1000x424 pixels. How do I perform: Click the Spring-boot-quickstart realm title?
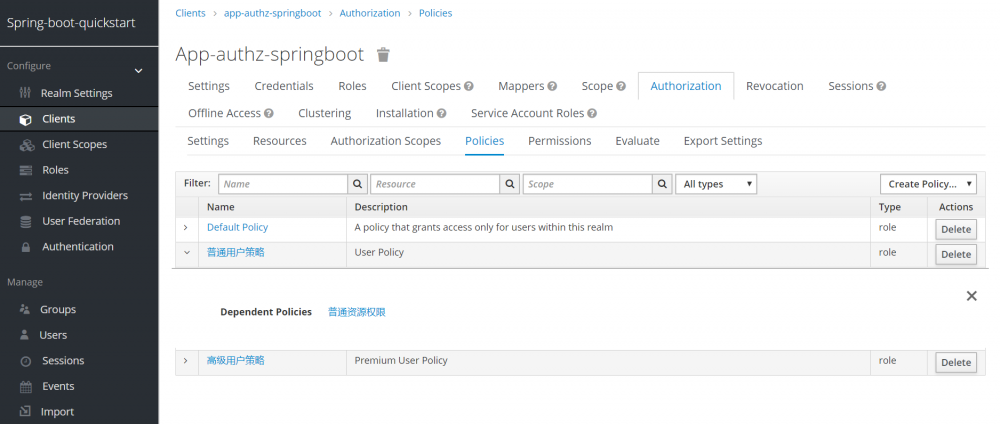pyautogui.click(x=71, y=23)
